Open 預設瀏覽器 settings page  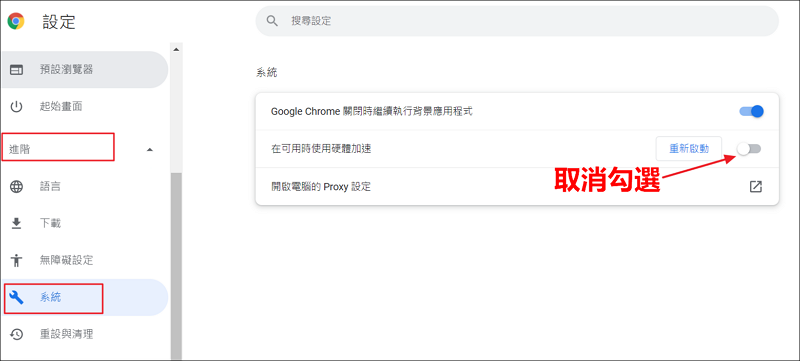pyautogui.click(x=85, y=70)
